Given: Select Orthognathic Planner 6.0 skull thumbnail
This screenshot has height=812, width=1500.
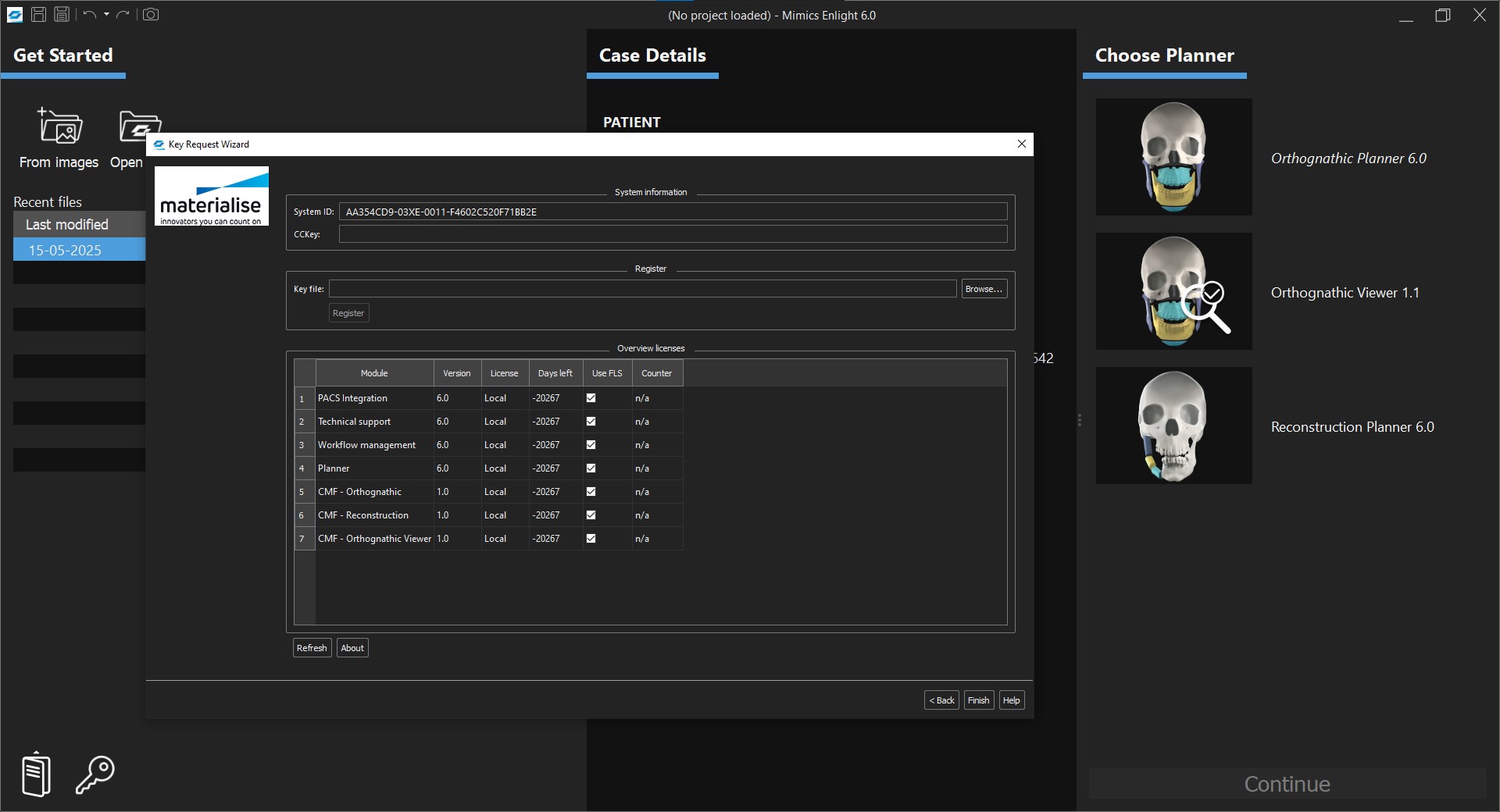Looking at the screenshot, I should point(1173,157).
